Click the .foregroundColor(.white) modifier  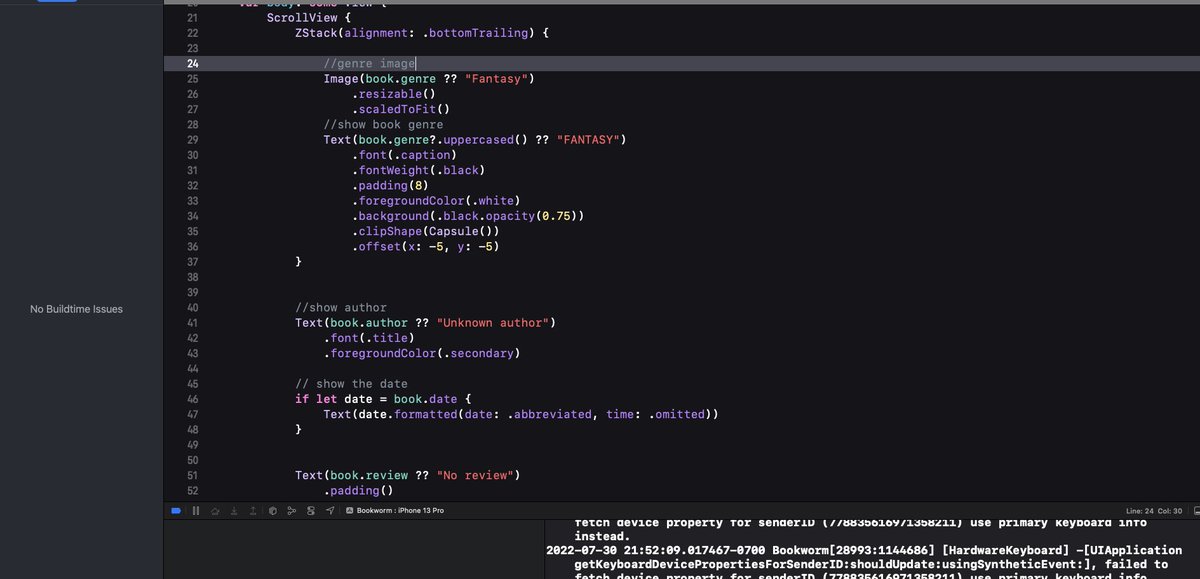click(x=436, y=201)
